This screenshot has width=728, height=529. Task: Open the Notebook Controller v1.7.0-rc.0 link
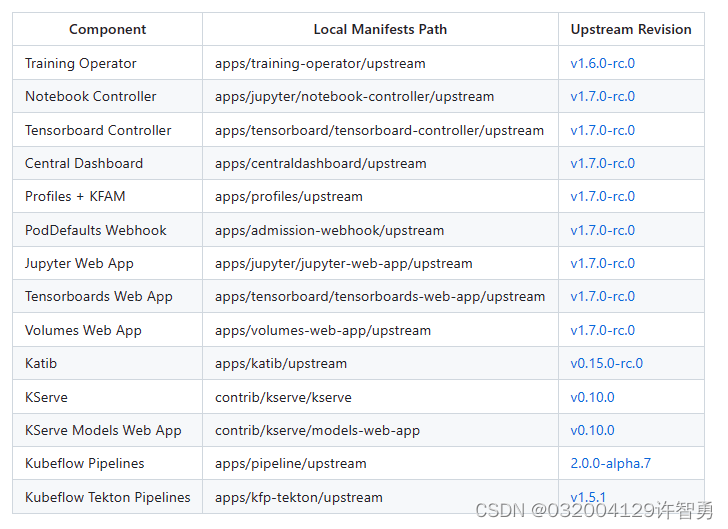click(x=602, y=96)
